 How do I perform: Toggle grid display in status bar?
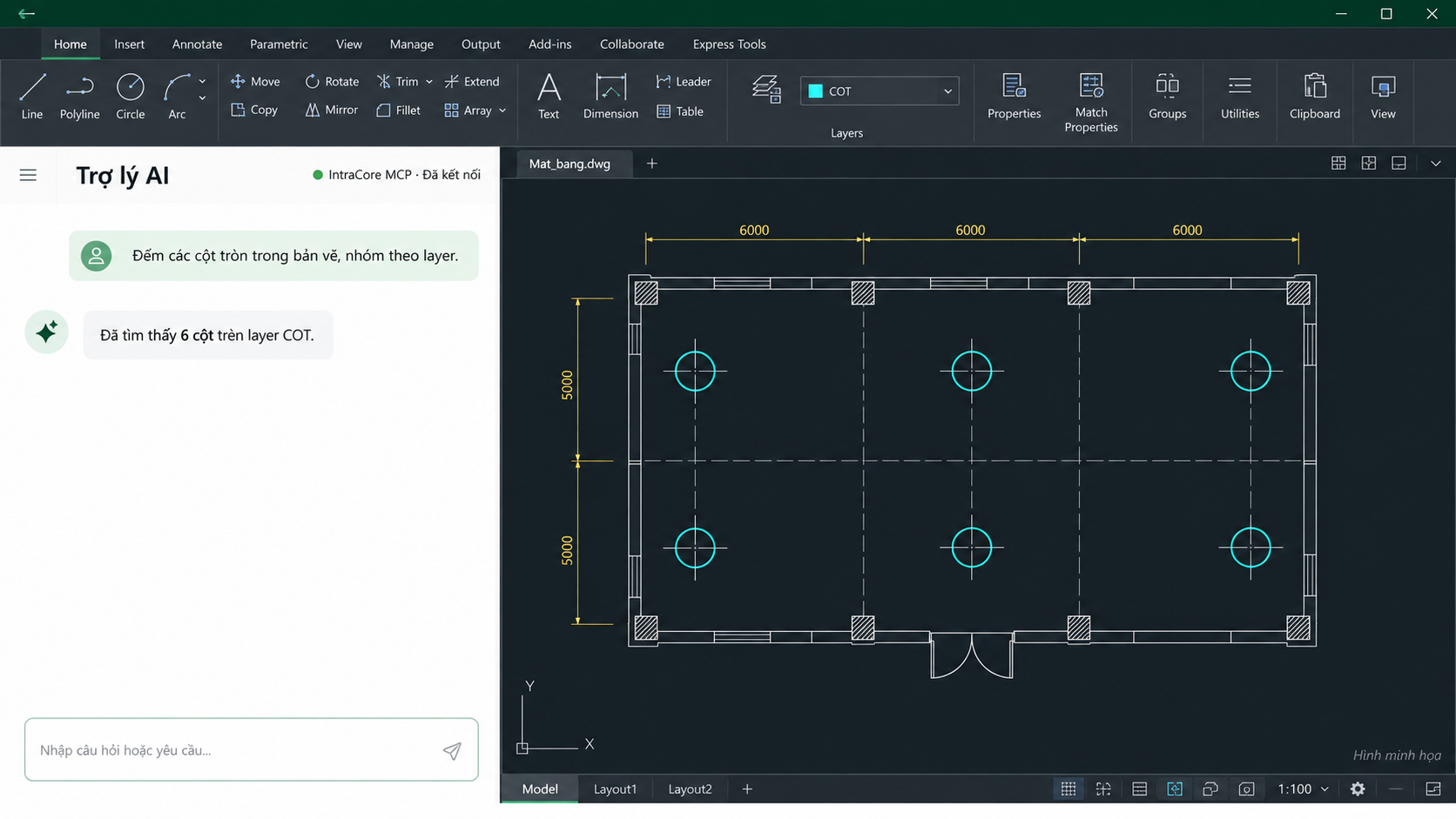tap(1068, 789)
